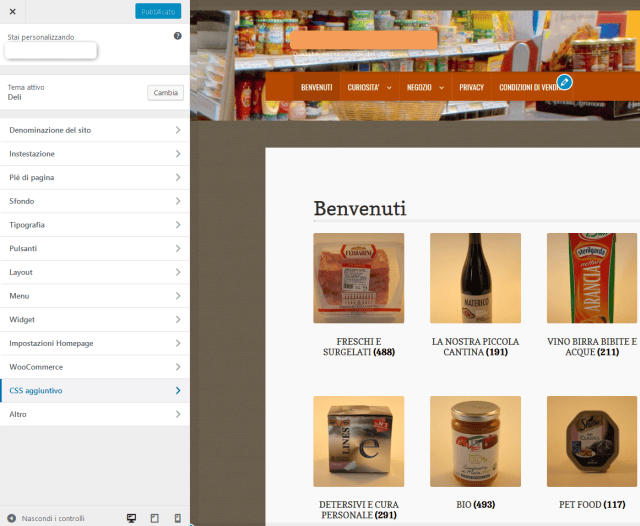Viewport: 640px width, 526px height.
Task: Switch to desktop preview icon
Action: [x=131, y=518]
